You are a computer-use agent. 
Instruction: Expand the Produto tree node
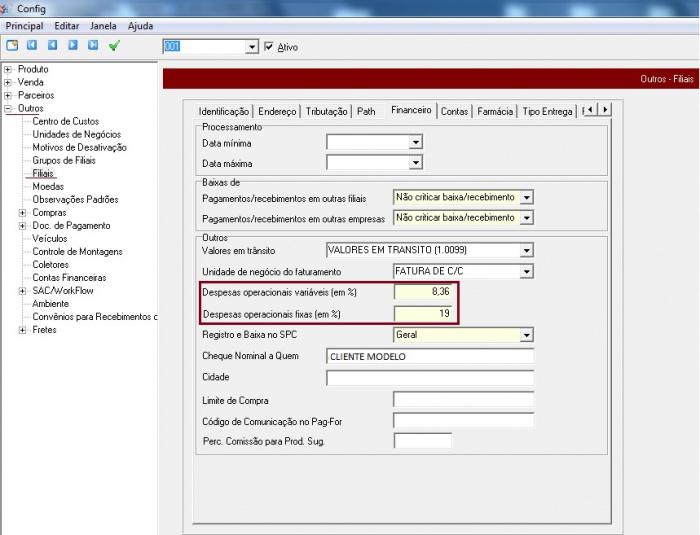pos(8,70)
